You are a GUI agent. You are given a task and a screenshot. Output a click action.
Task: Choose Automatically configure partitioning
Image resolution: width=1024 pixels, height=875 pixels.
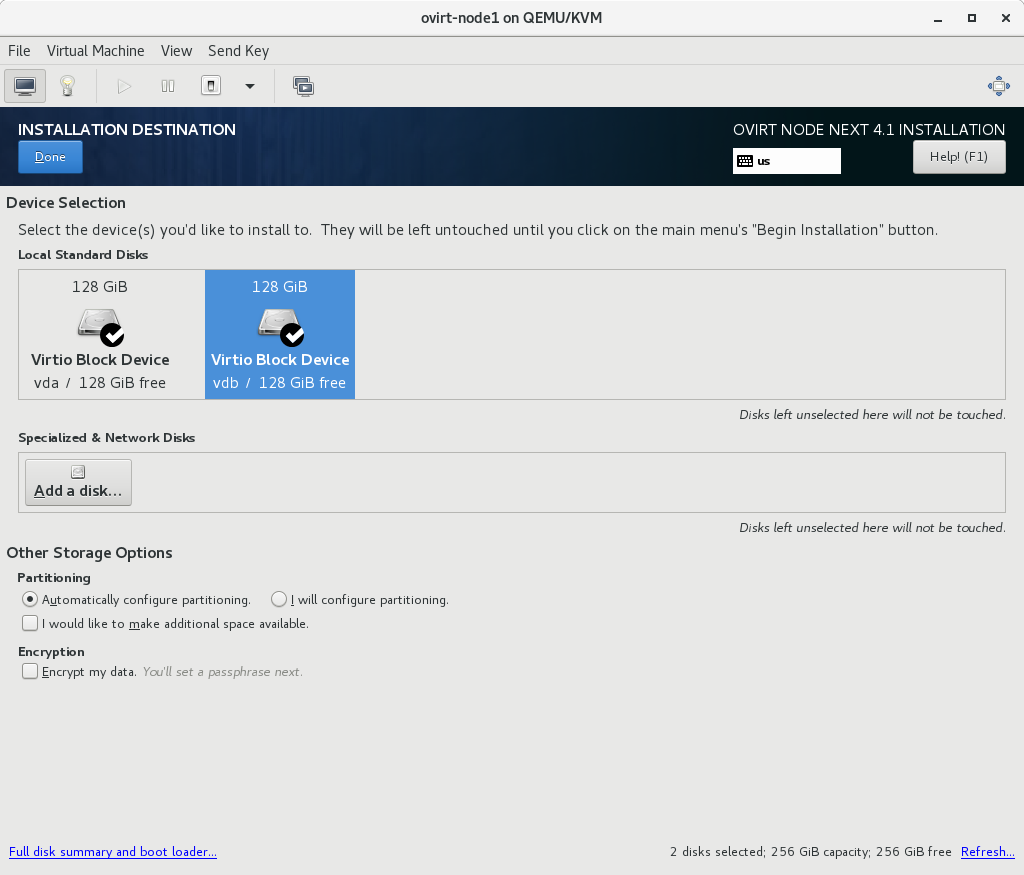[136, 599]
